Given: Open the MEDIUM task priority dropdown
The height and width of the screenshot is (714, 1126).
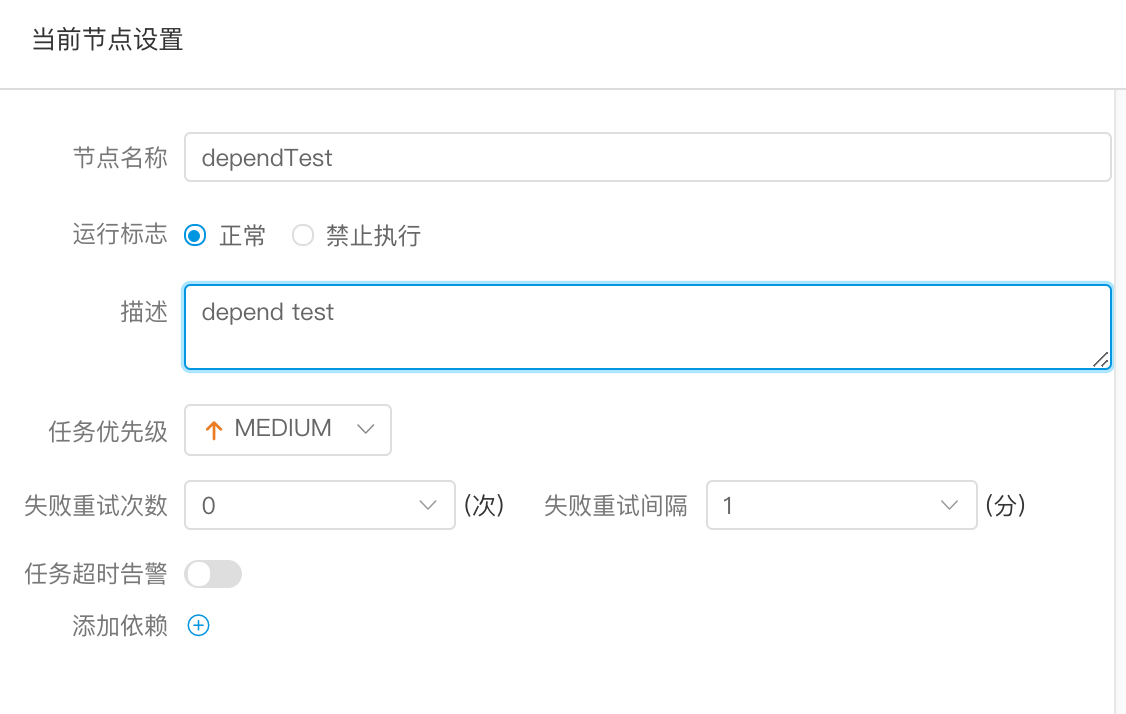Looking at the screenshot, I should pos(287,429).
